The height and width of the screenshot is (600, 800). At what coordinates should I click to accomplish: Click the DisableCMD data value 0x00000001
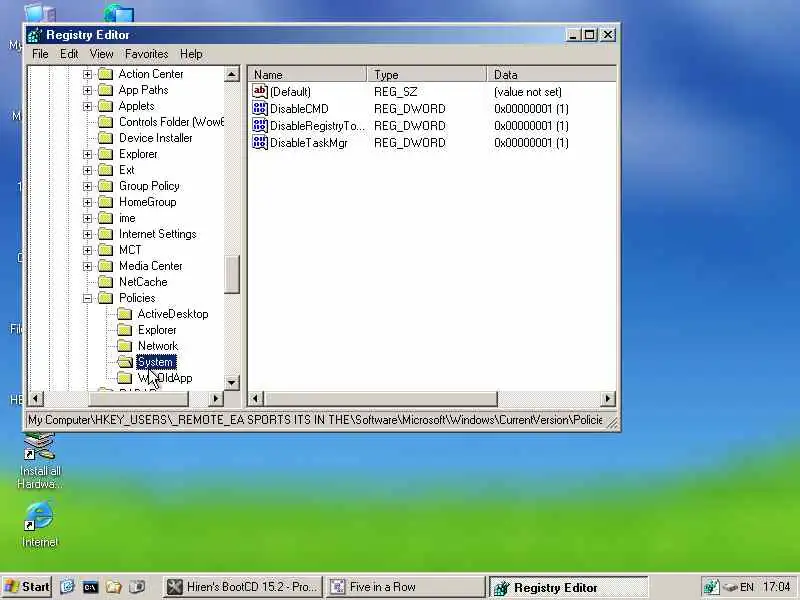tap(531, 109)
